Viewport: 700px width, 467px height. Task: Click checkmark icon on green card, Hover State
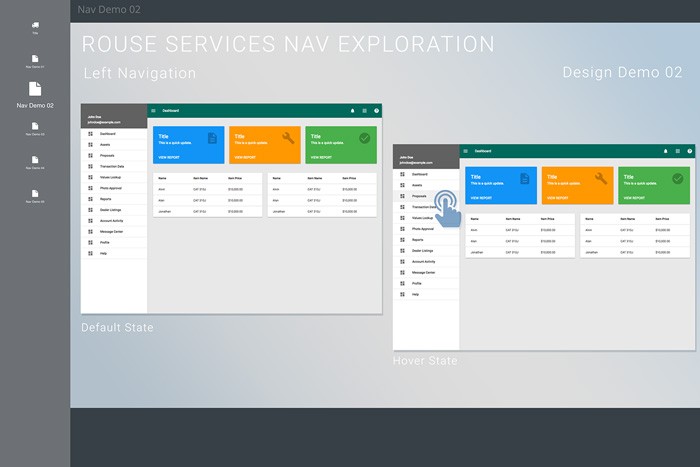[677, 179]
